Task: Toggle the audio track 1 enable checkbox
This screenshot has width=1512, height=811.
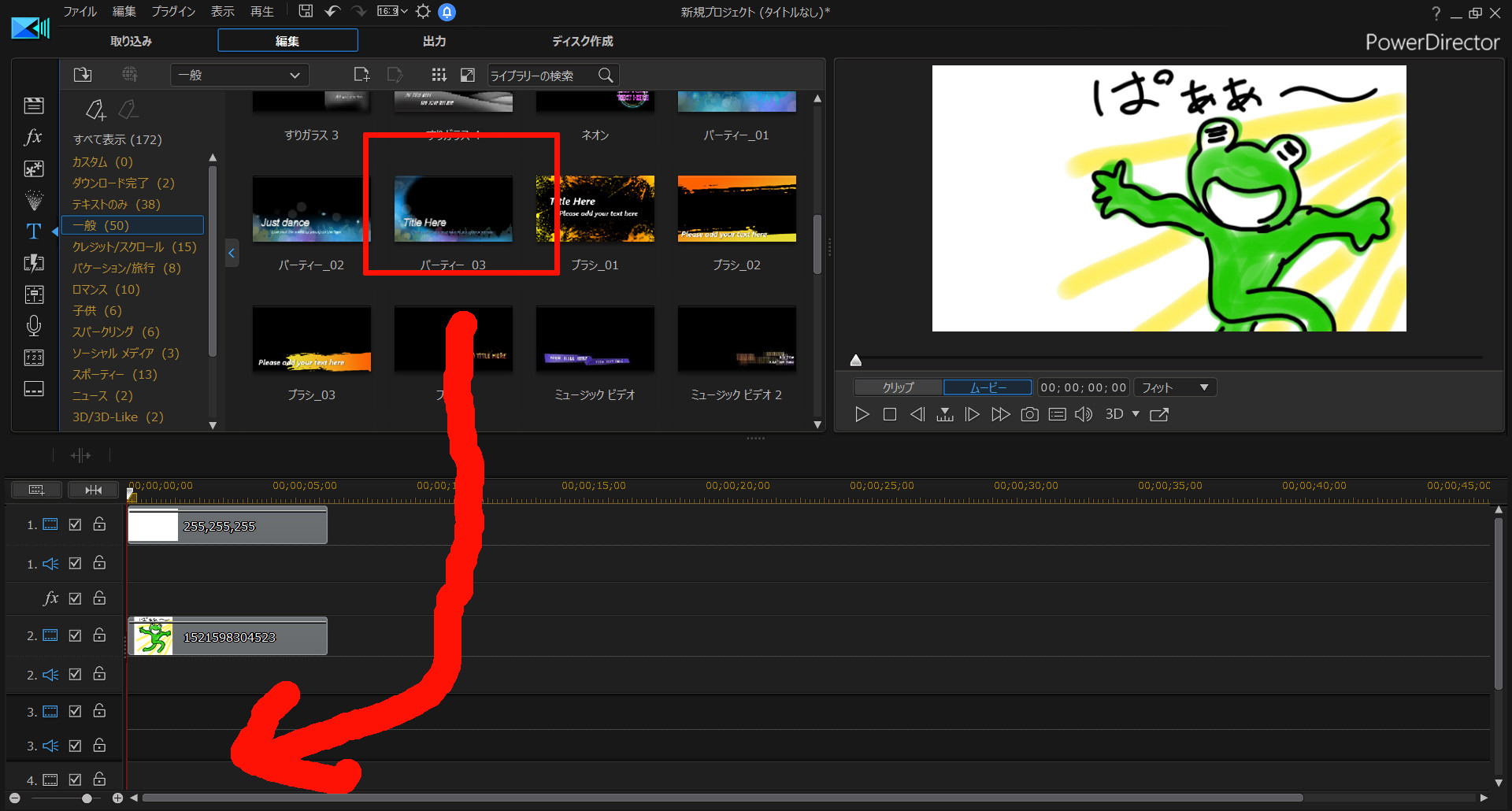Action: tap(75, 563)
